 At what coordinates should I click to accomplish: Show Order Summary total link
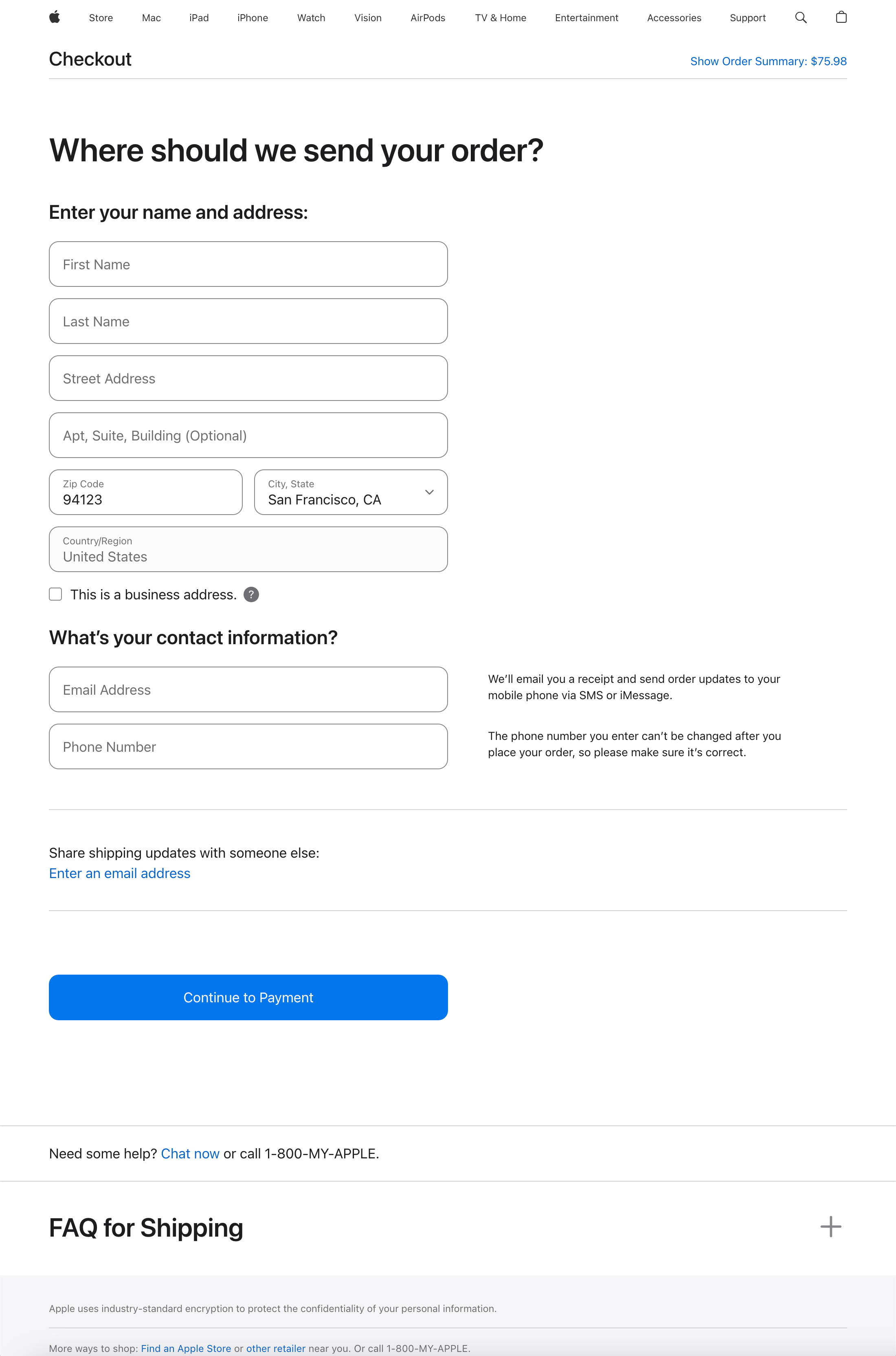768,61
